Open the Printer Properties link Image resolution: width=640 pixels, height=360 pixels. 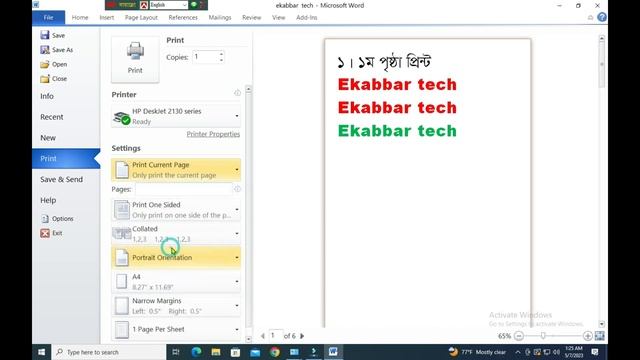coord(213,134)
